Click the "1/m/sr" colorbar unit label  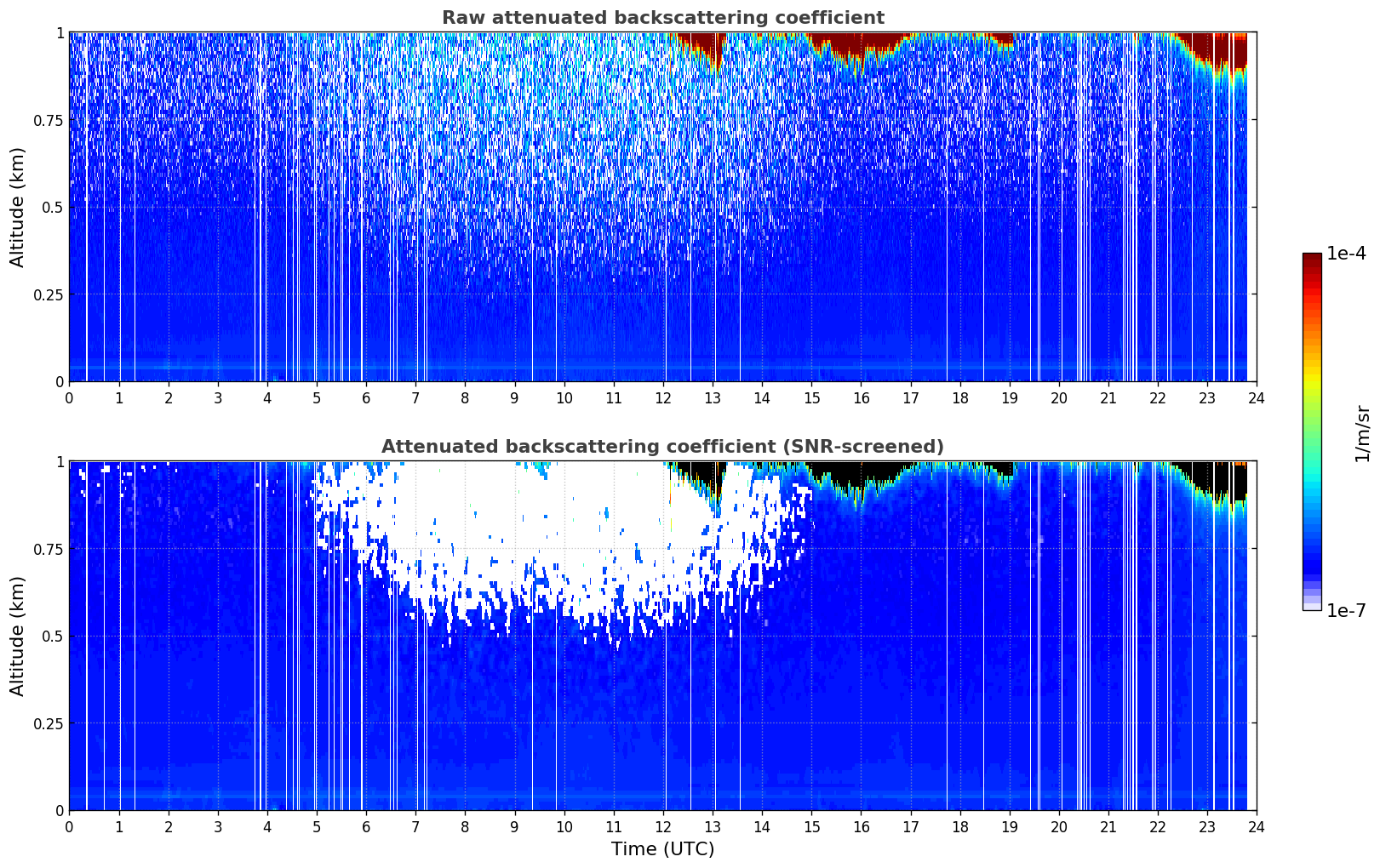[1362, 433]
